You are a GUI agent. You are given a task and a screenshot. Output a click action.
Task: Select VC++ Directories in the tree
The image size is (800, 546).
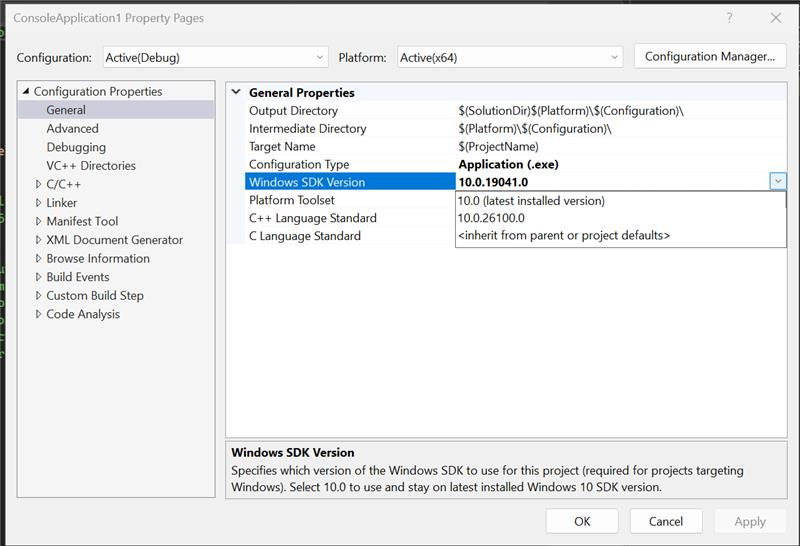pos(91,166)
